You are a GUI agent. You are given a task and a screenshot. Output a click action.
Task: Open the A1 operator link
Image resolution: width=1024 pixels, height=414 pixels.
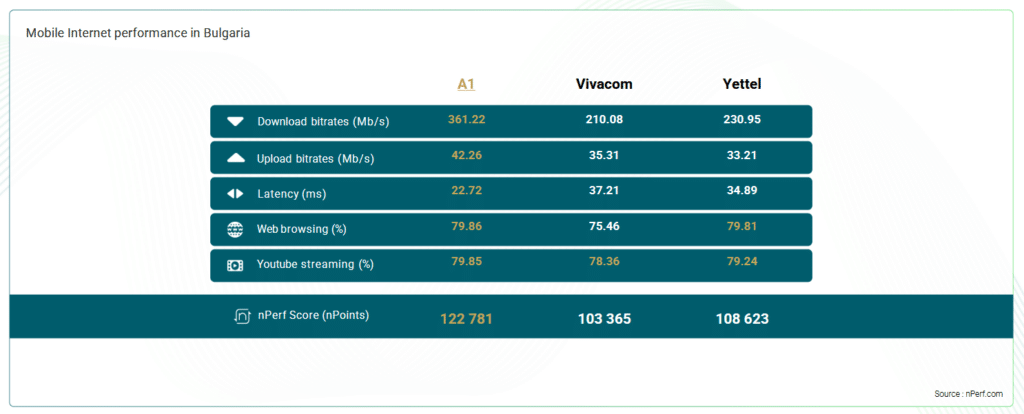(x=466, y=84)
